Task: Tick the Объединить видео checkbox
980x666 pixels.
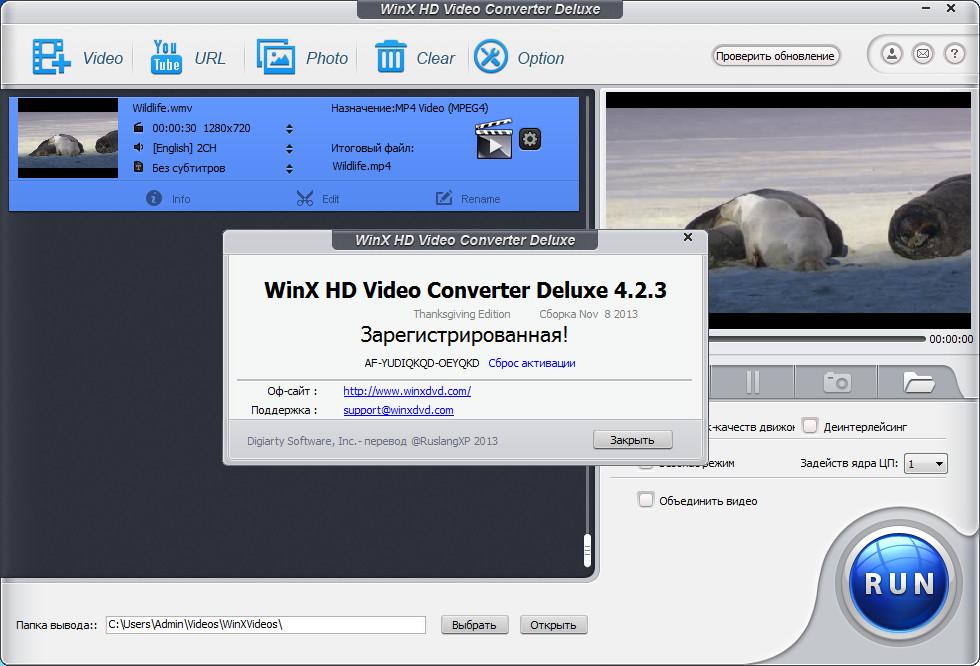Action: (646, 500)
